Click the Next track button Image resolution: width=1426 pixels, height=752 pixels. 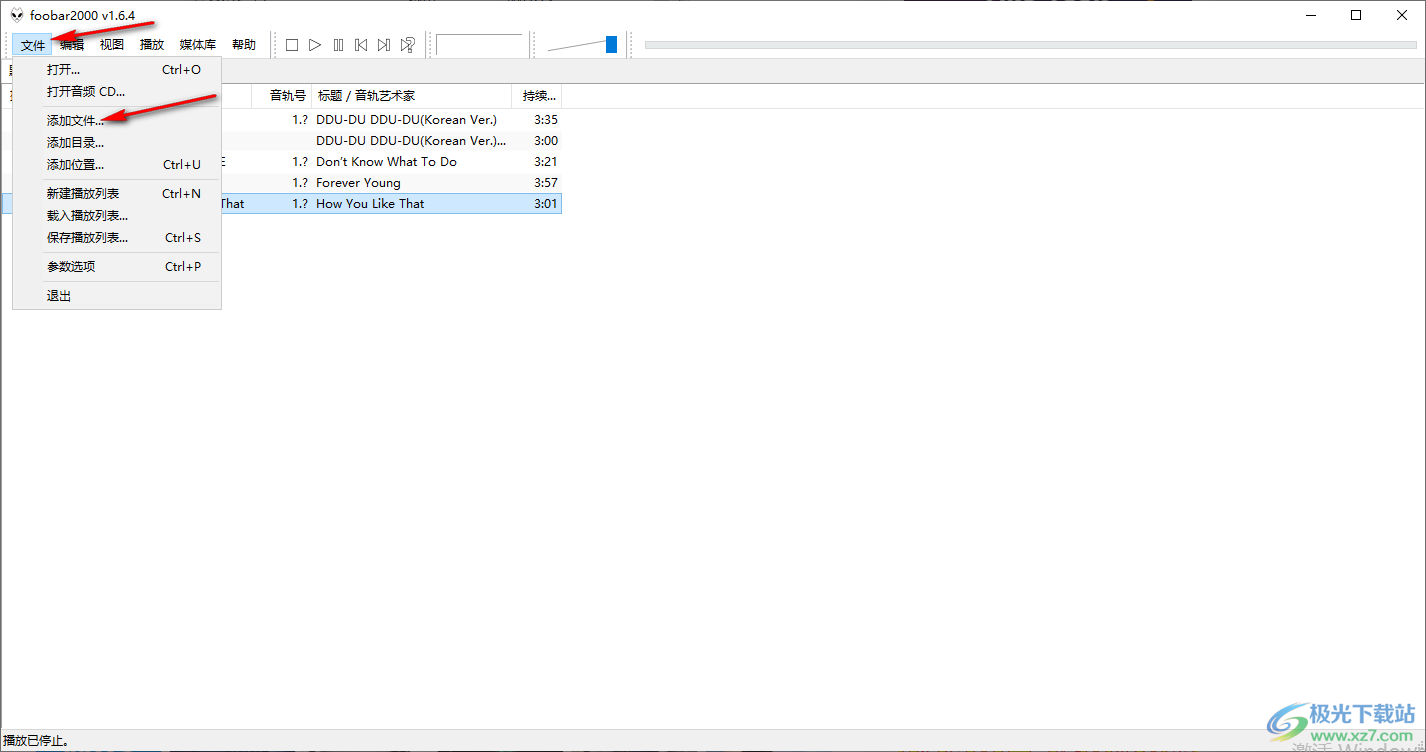click(384, 45)
